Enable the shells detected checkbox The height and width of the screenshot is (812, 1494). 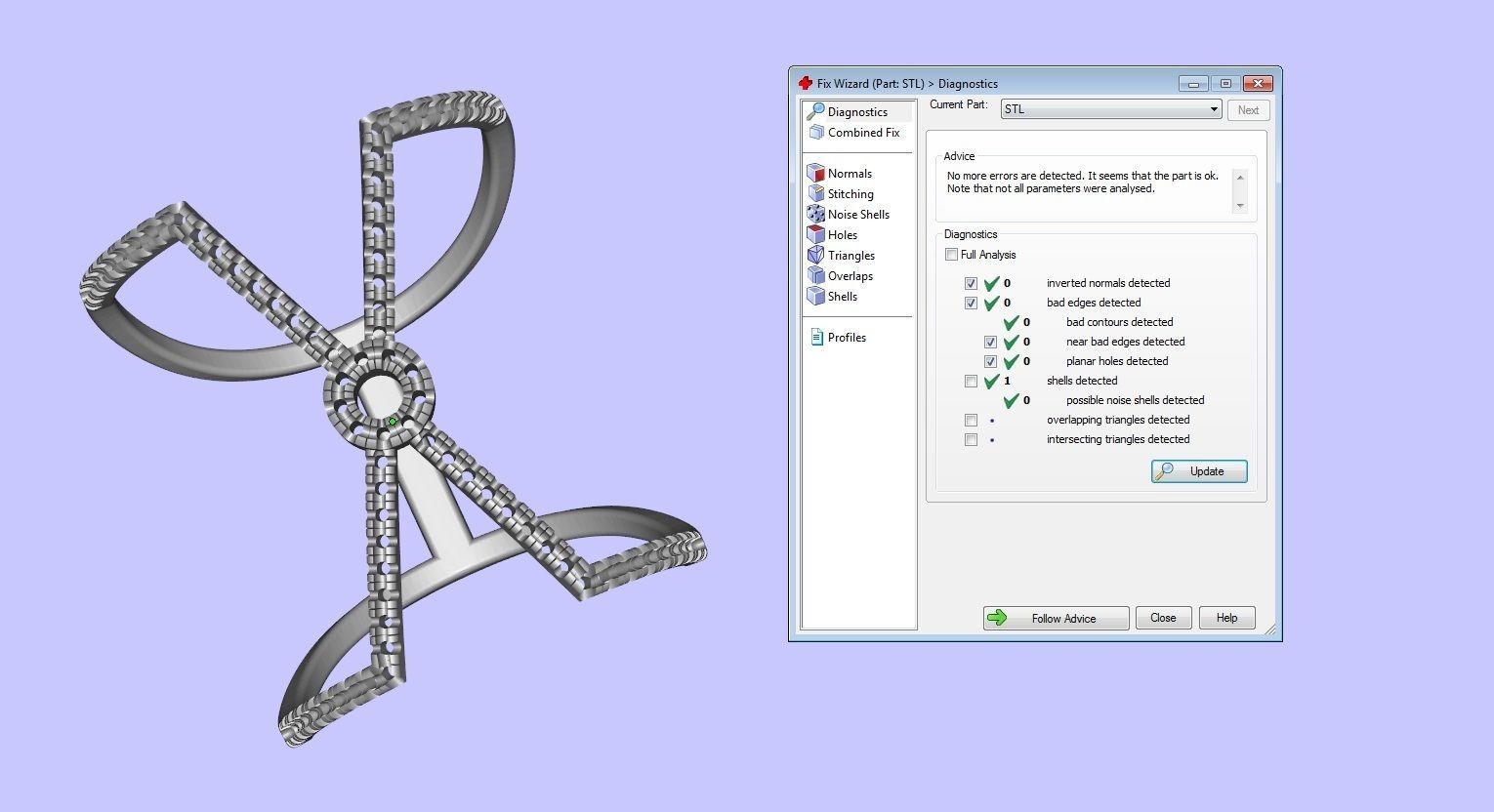pos(971,381)
